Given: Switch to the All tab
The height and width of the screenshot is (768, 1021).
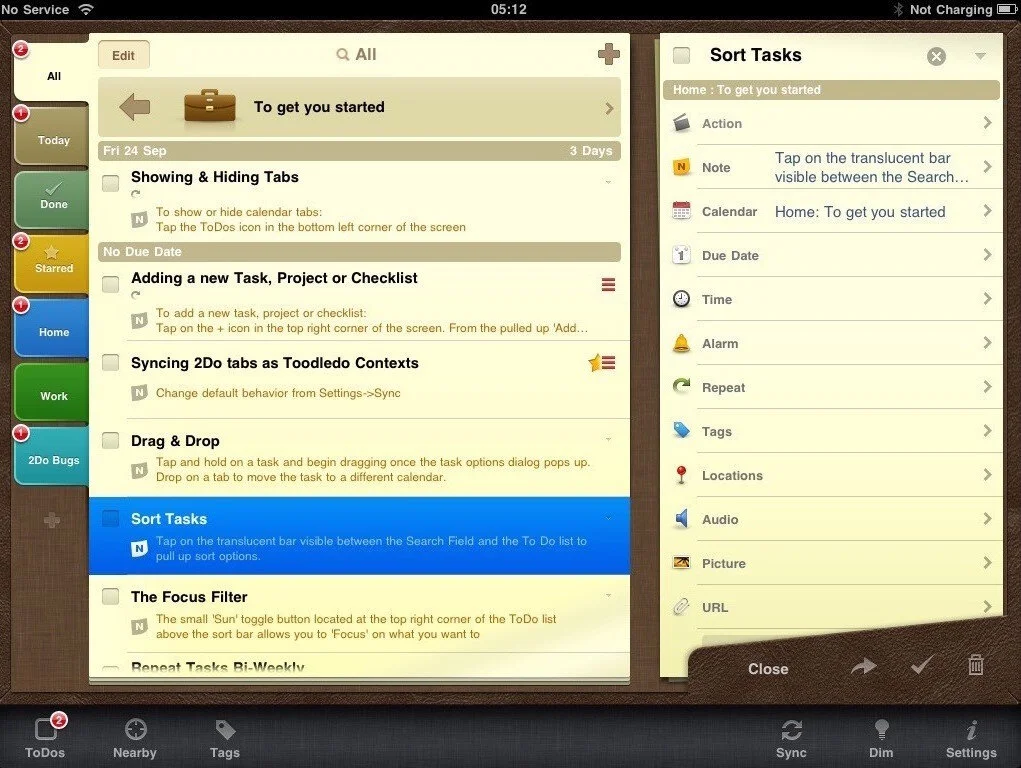Looking at the screenshot, I should (51, 70).
